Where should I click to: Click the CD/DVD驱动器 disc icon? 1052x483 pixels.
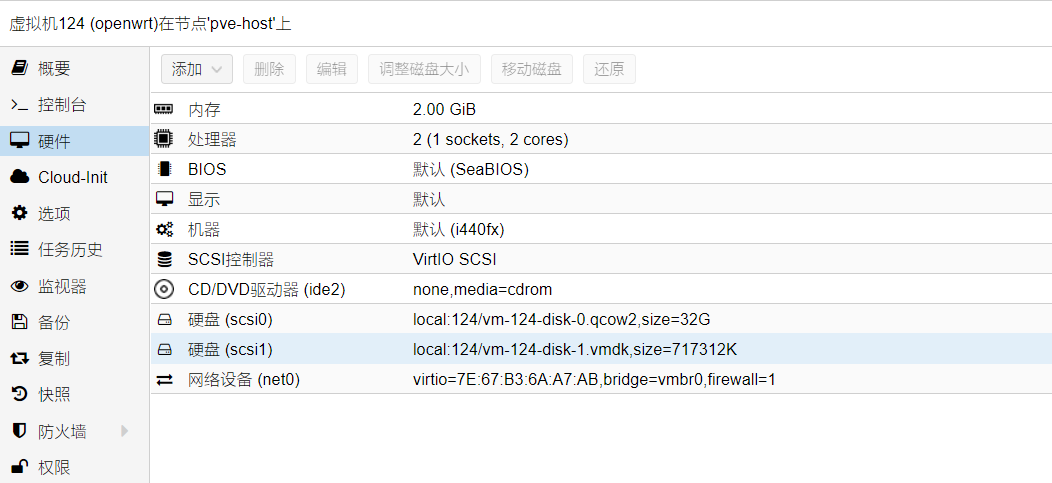pos(163,290)
